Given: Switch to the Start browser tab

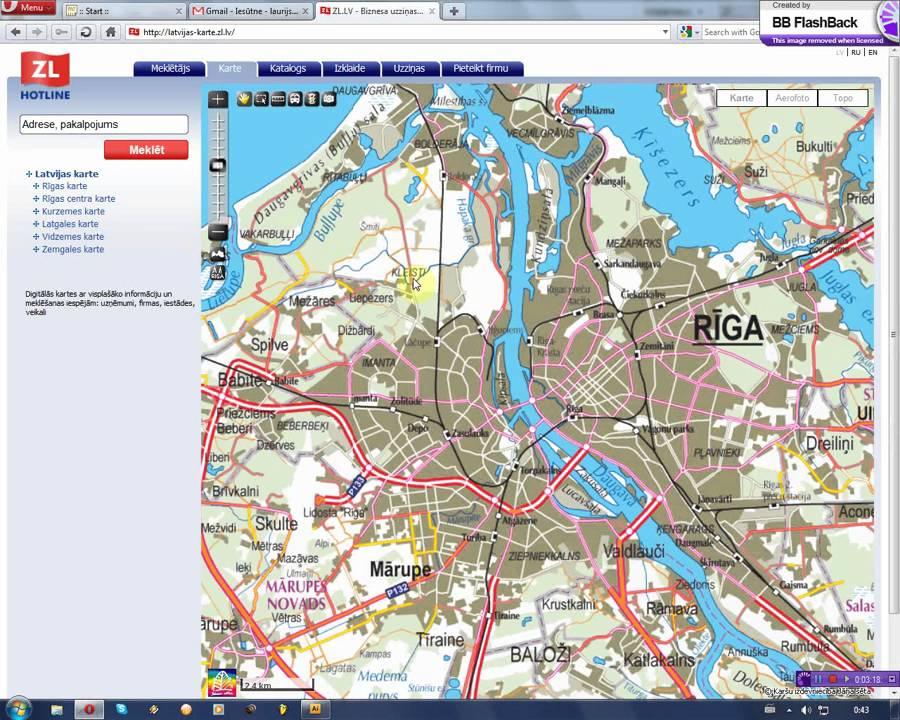Looking at the screenshot, I should (124, 11).
